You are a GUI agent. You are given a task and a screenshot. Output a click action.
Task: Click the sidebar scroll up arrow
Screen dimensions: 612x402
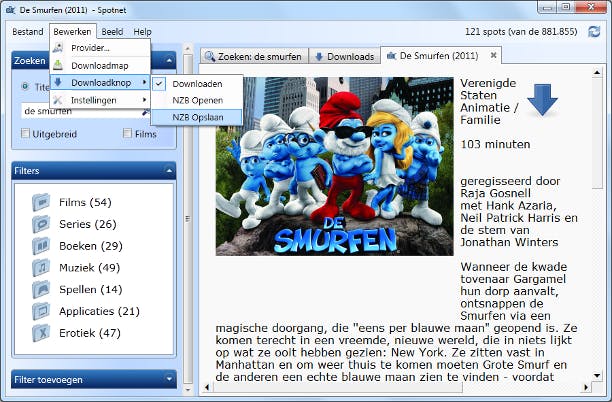188,49
